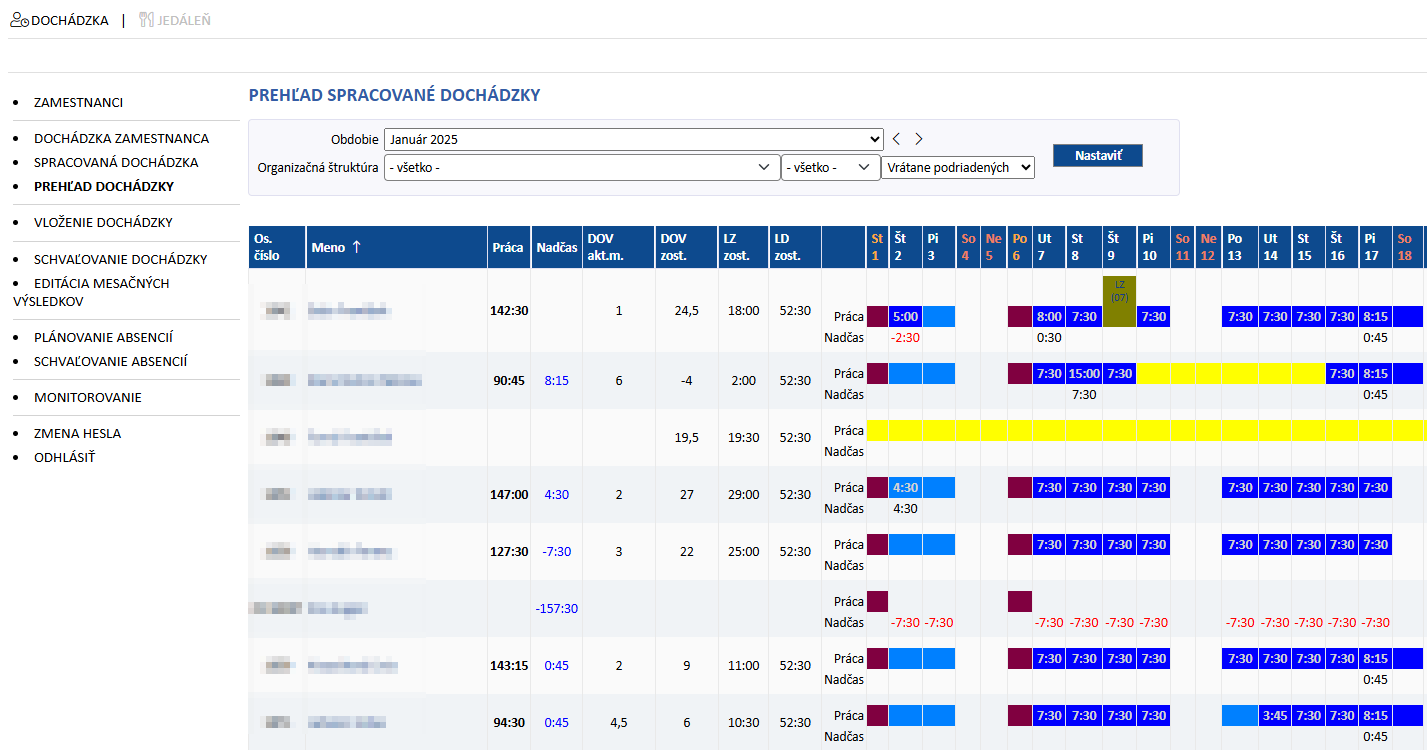This screenshot has width=1427, height=750.
Task: Click the 8:15 Nadčas value in blue
Action: pyautogui.click(x=557, y=380)
